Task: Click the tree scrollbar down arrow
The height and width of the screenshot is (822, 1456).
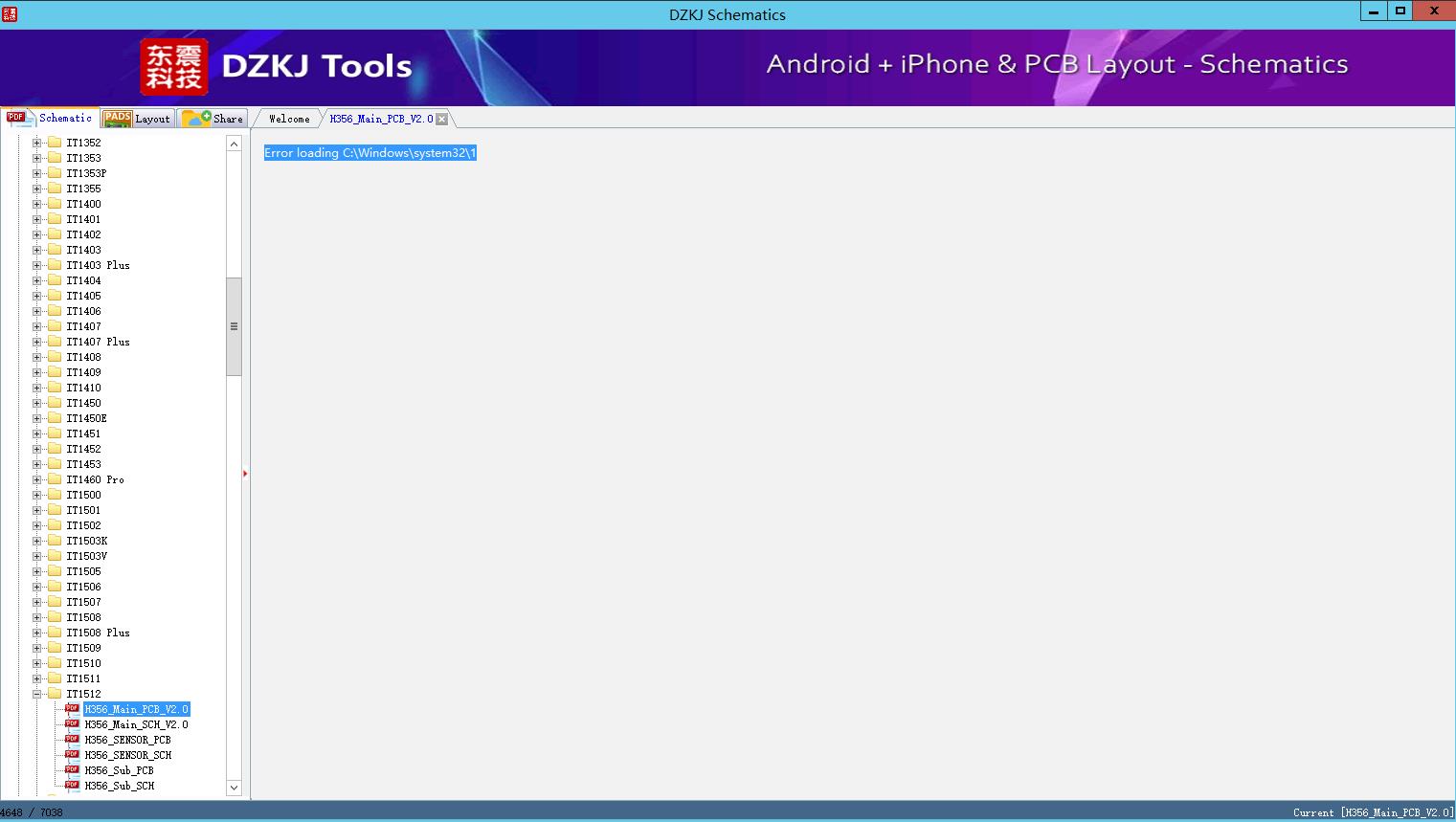Action: click(x=234, y=788)
